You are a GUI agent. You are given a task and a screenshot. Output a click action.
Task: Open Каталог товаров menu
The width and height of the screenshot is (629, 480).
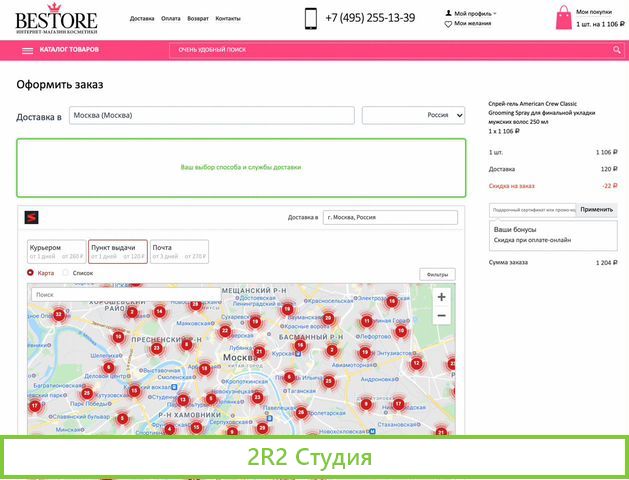point(69,50)
